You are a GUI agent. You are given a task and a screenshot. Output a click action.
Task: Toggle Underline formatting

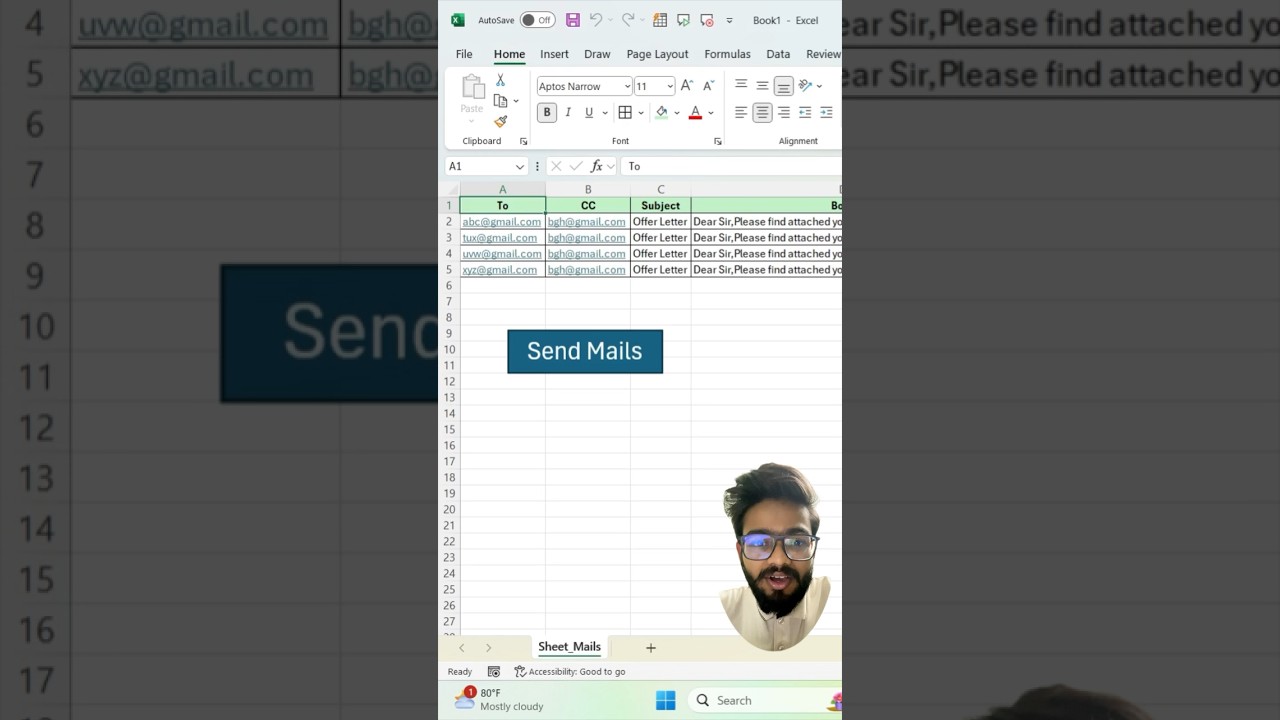tap(589, 113)
